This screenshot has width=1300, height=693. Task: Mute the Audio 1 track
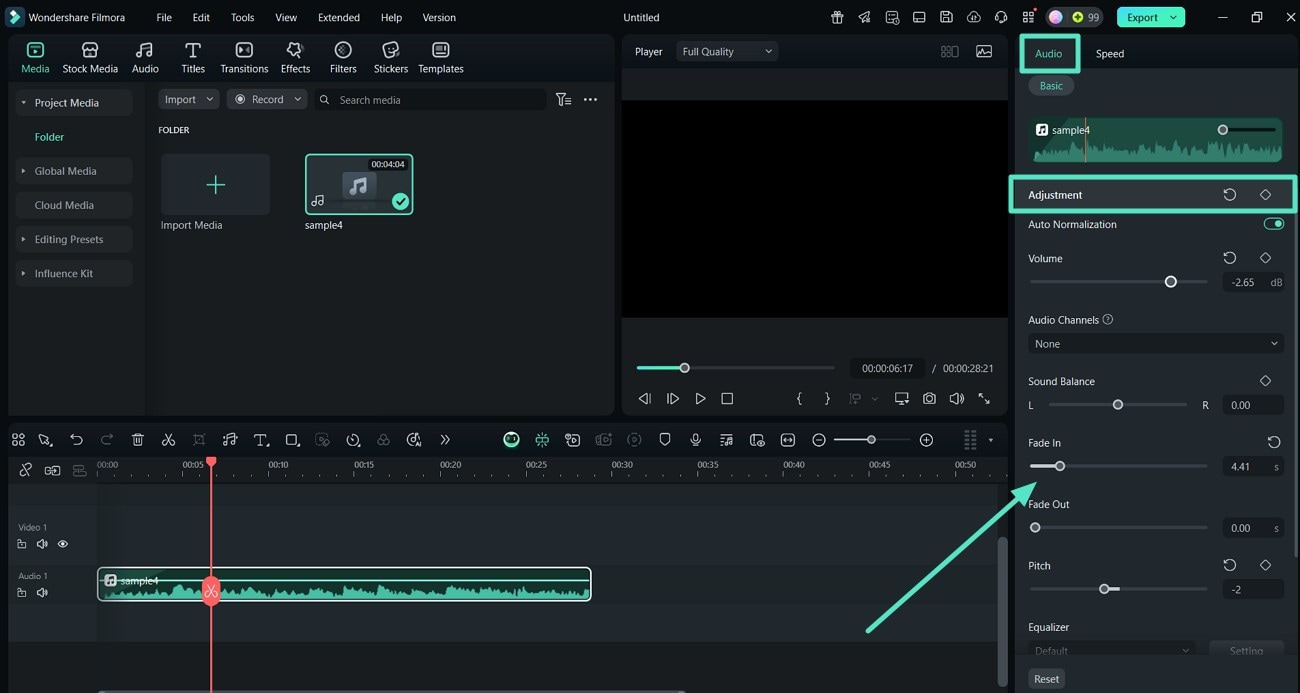[x=42, y=593]
